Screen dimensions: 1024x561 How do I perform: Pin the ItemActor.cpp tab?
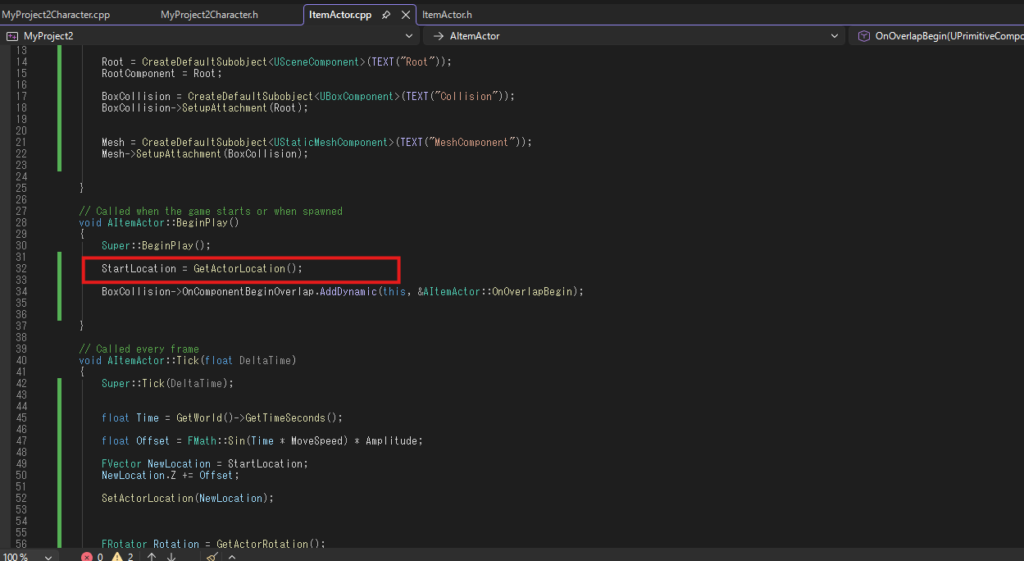pyautogui.click(x=386, y=15)
